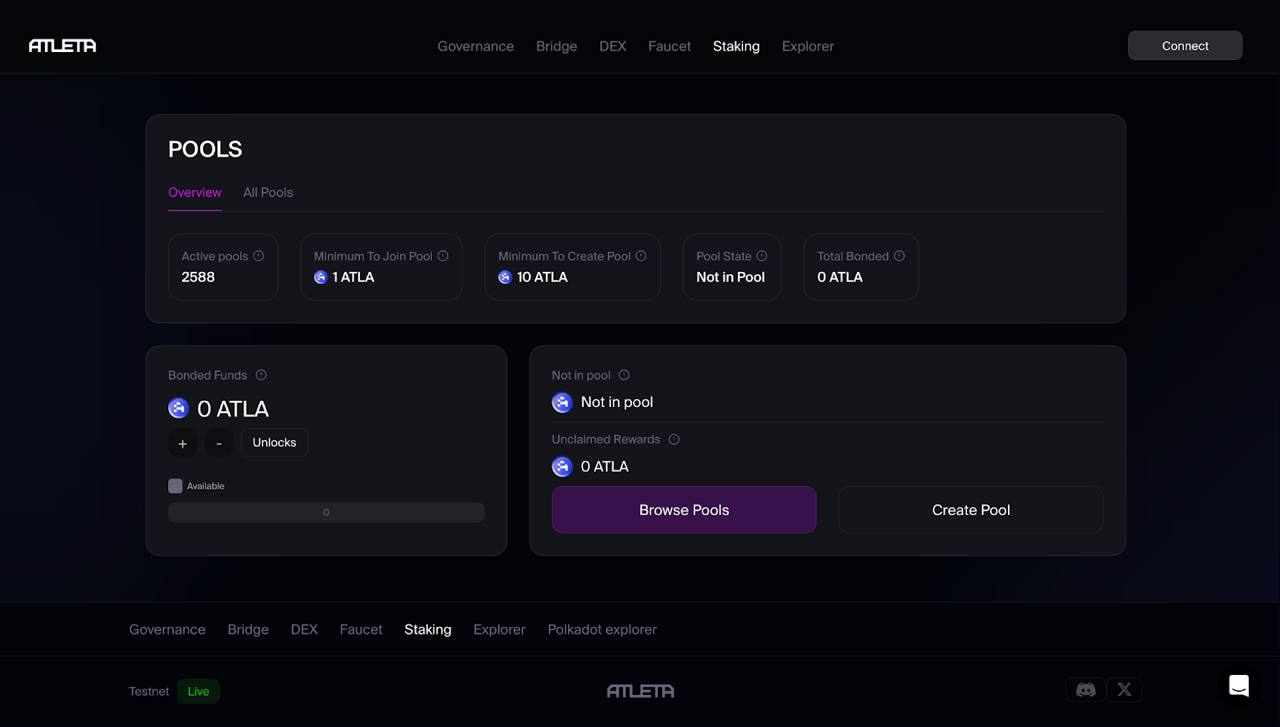This screenshot has height=727, width=1280.
Task: Open the Polkadot explorer footer link
Action: [x=601, y=629]
